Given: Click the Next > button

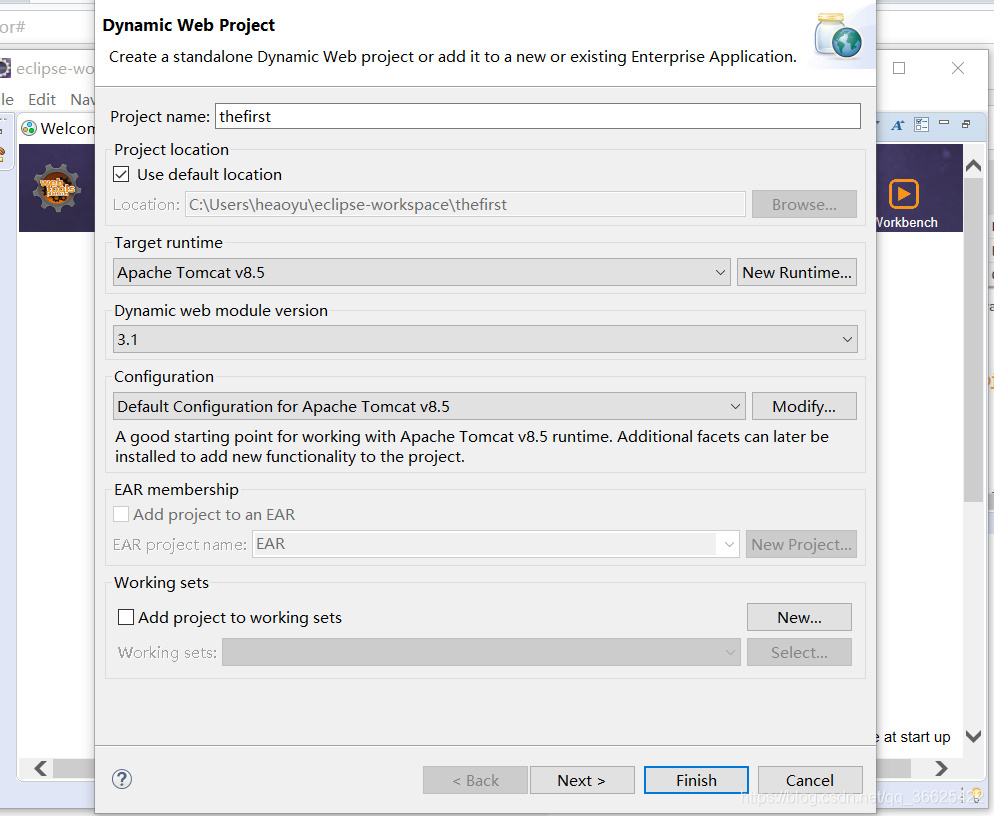Looking at the screenshot, I should (582, 780).
